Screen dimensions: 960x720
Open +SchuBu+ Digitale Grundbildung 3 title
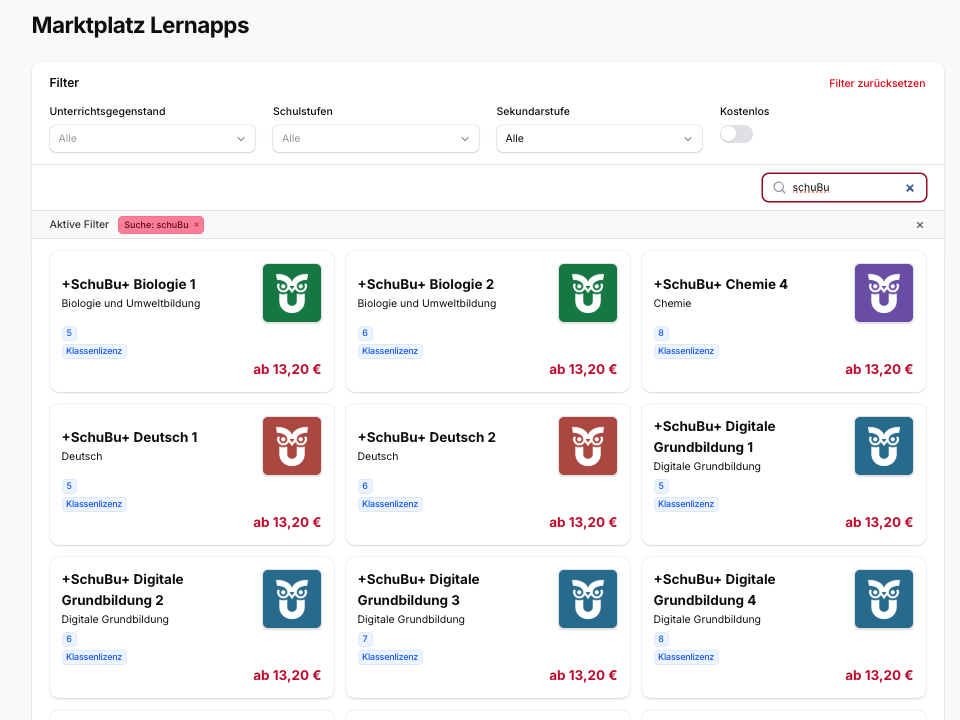(x=419, y=590)
